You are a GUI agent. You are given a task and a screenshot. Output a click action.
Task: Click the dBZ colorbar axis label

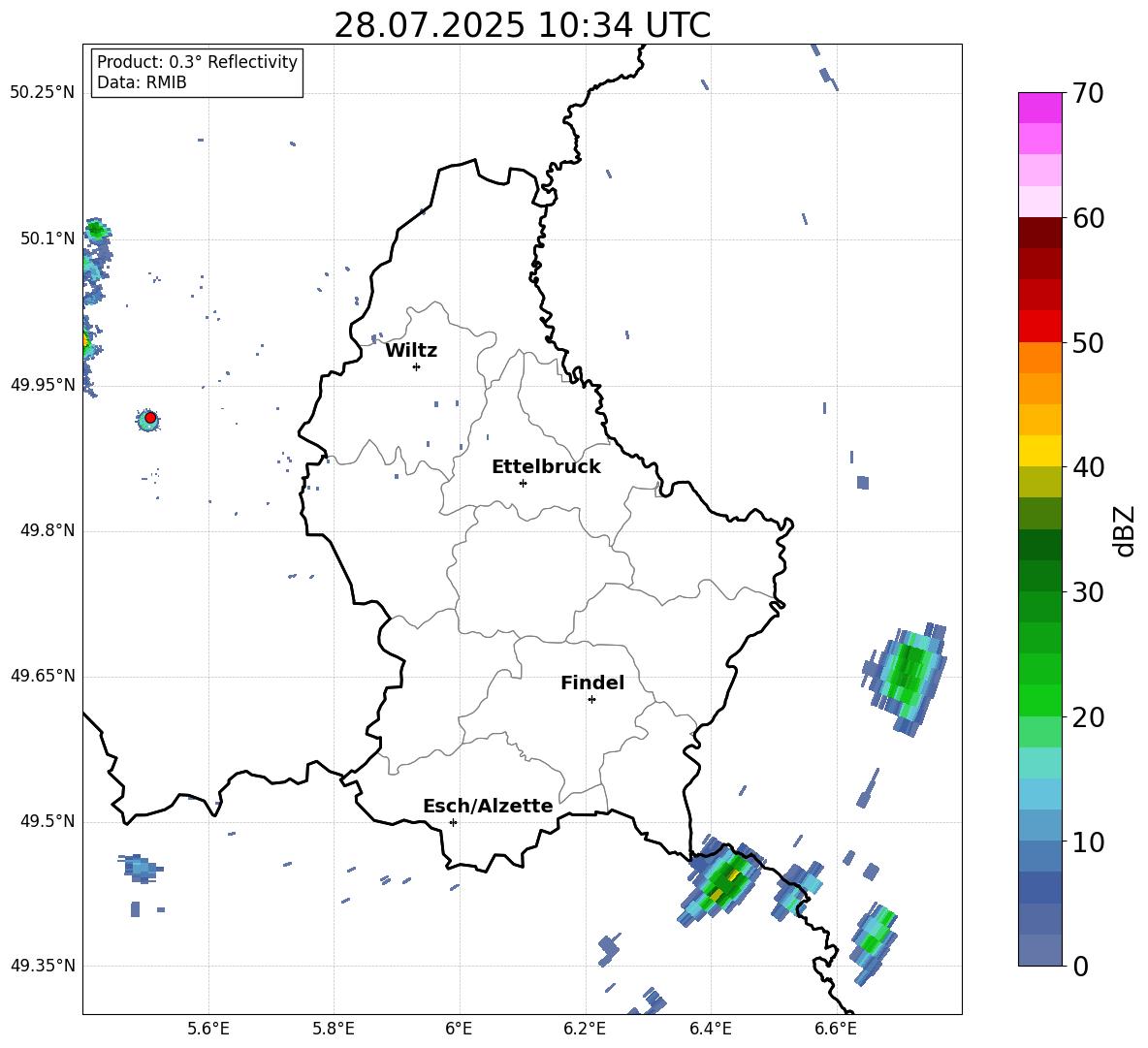(1125, 530)
